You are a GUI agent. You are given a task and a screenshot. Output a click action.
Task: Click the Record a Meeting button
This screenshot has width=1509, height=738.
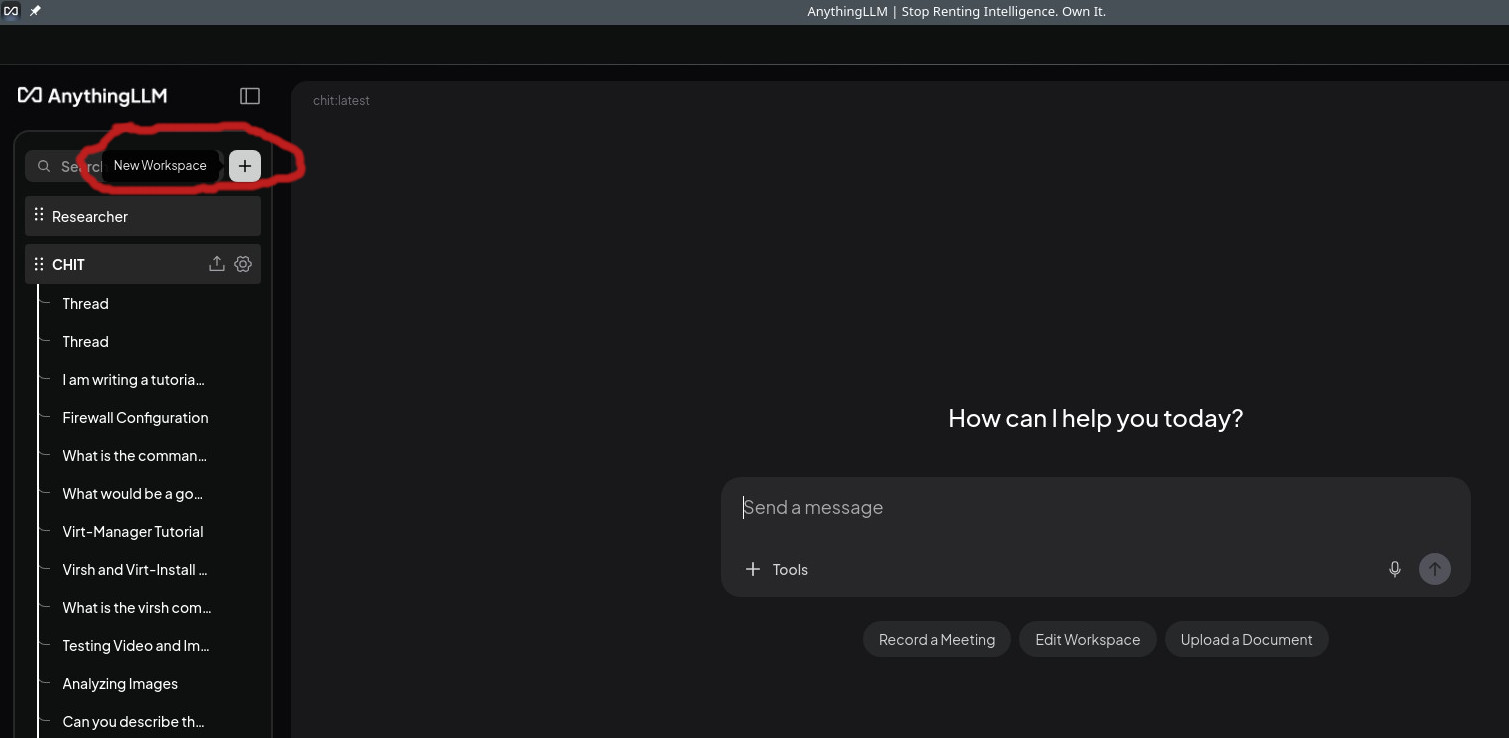(x=937, y=640)
